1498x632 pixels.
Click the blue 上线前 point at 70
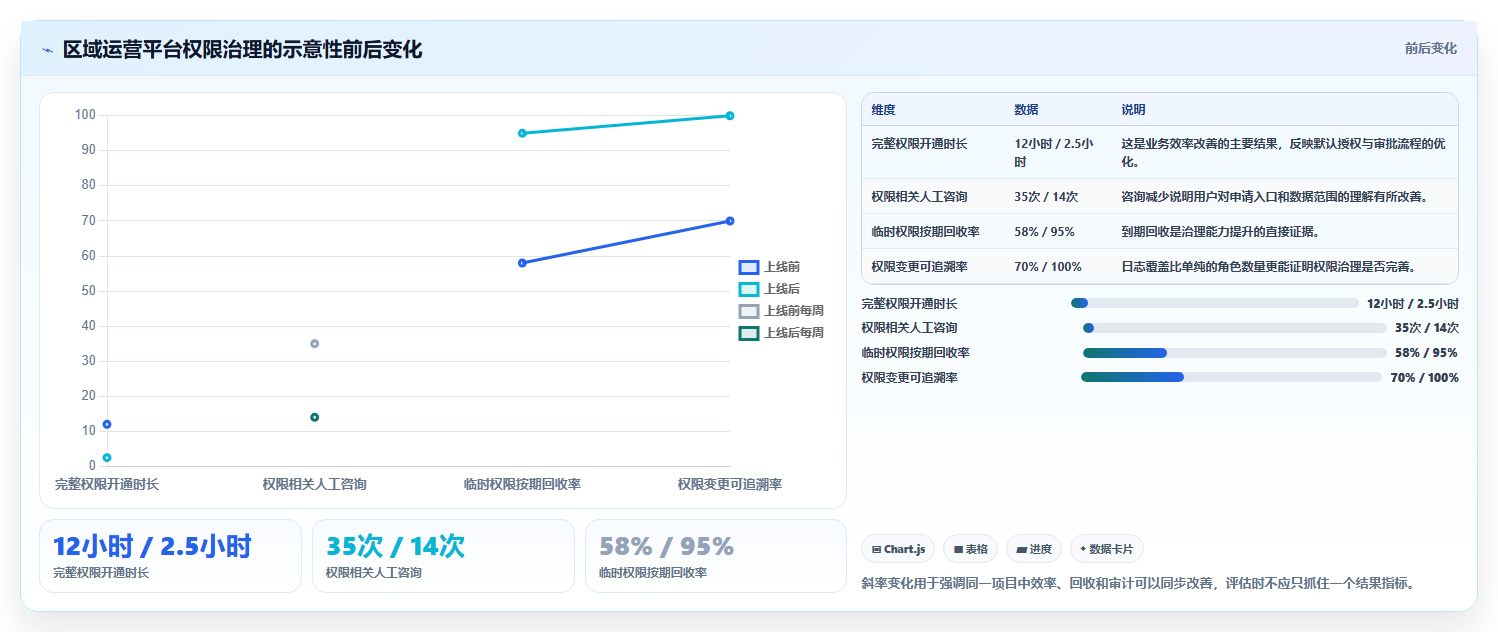730,221
